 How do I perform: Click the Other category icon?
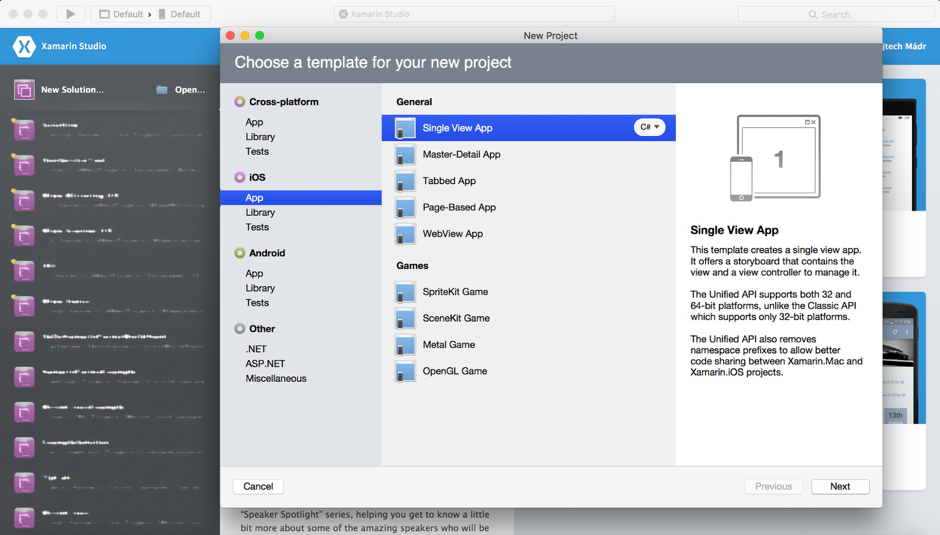(x=240, y=328)
